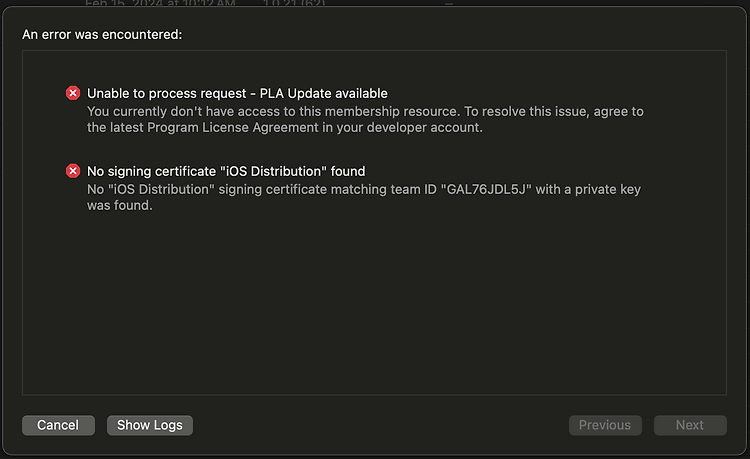
Task: Click the red error icon beside signing certificate
Action: pyautogui.click(x=73, y=171)
